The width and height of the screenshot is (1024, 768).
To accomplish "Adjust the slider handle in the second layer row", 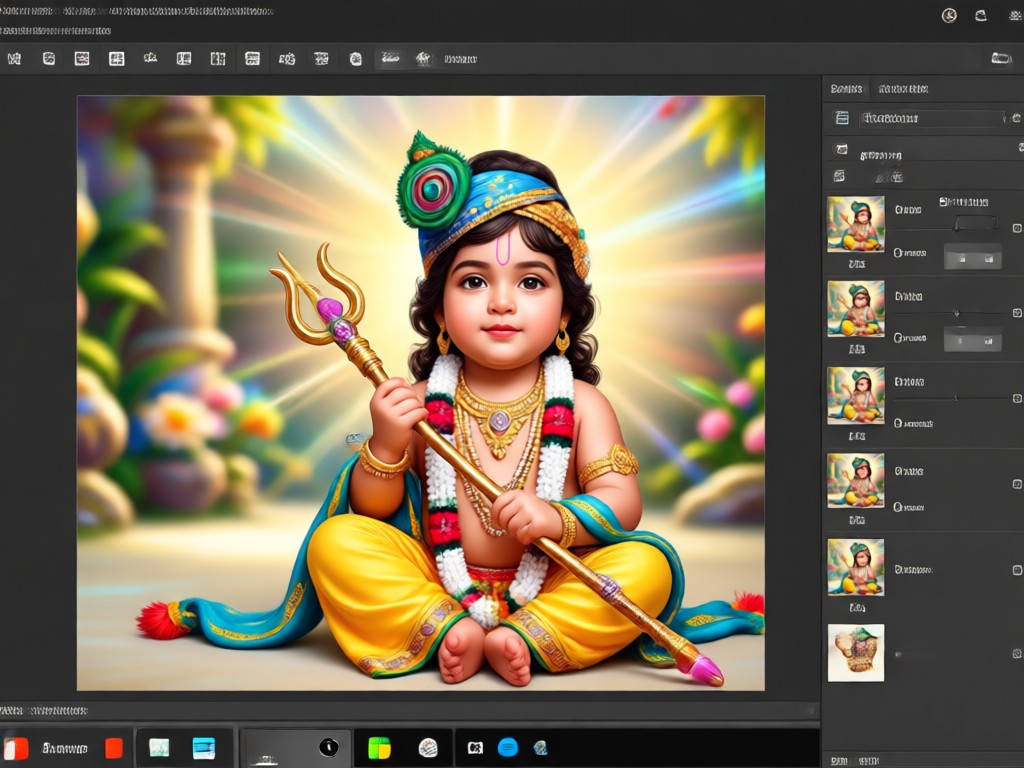I will click(956, 313).
